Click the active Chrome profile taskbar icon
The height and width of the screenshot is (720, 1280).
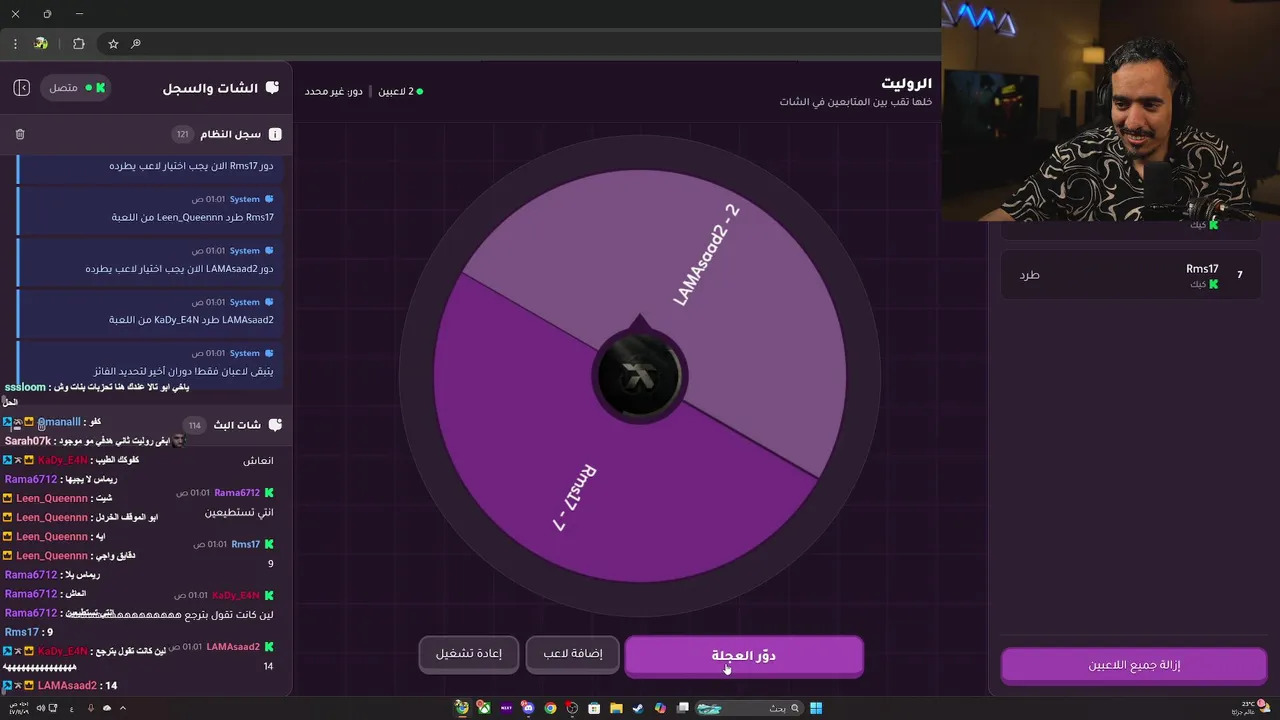tap(462, 708)
